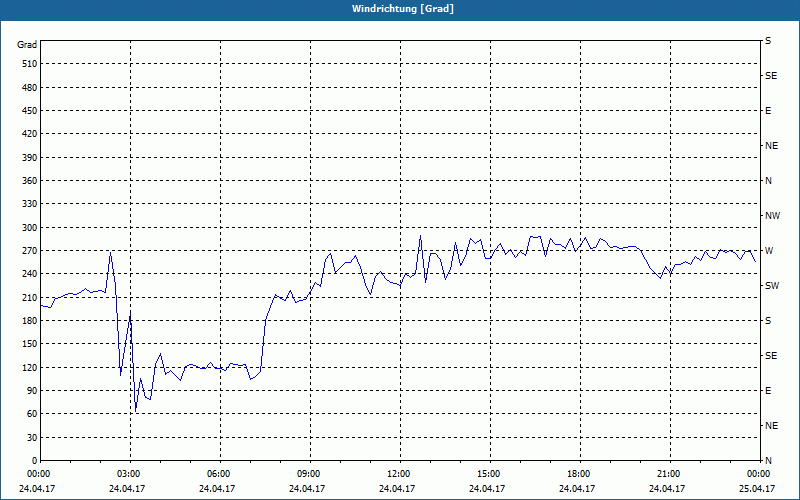800x500 pixels.
Task: Pick the 120 tick label on degree axis
Action: click(30, 367)
